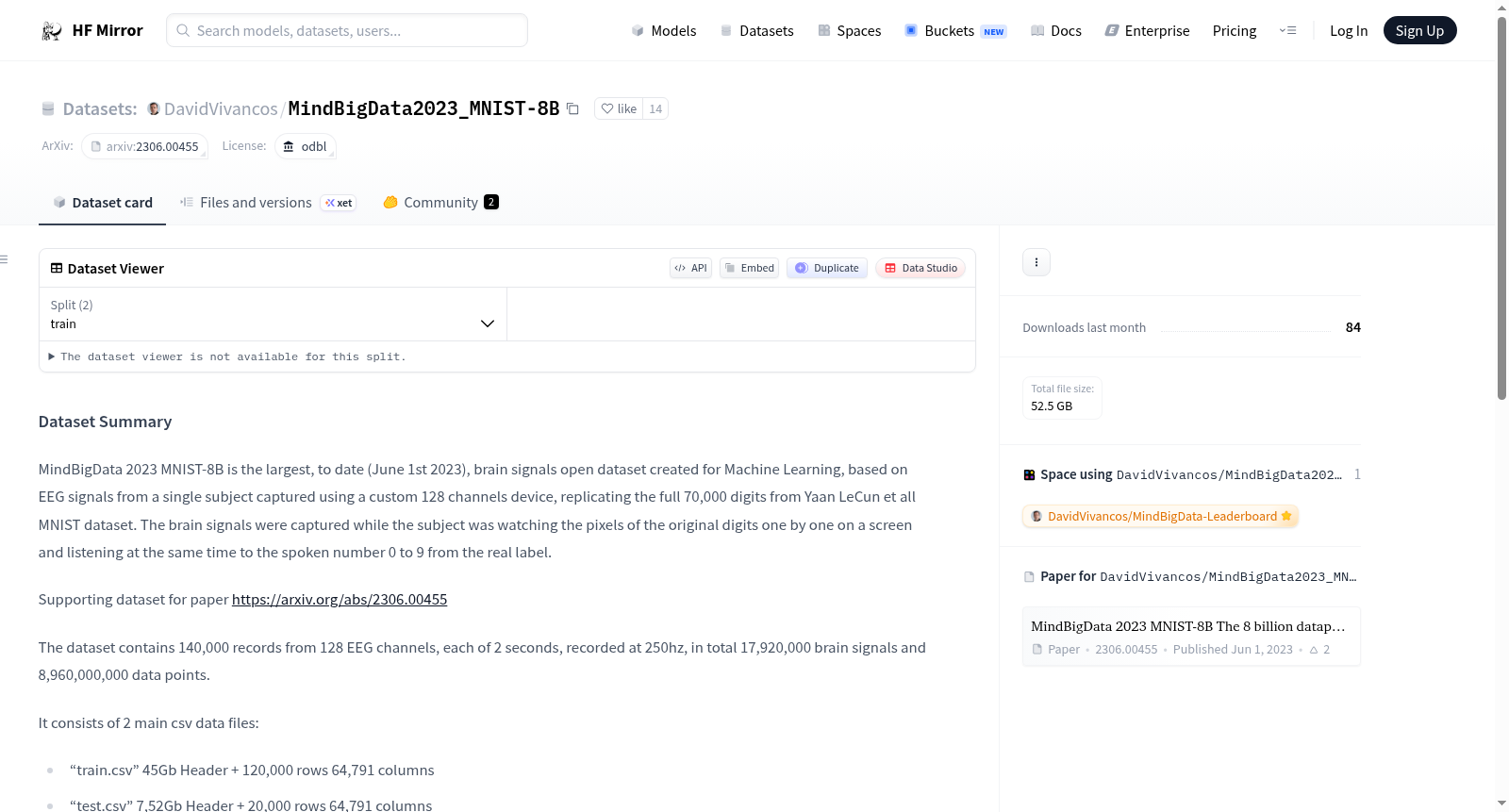Click the Total file size 52.5 GB
The width and height of the screenshot is (1509, 812).
point(1062,398)
